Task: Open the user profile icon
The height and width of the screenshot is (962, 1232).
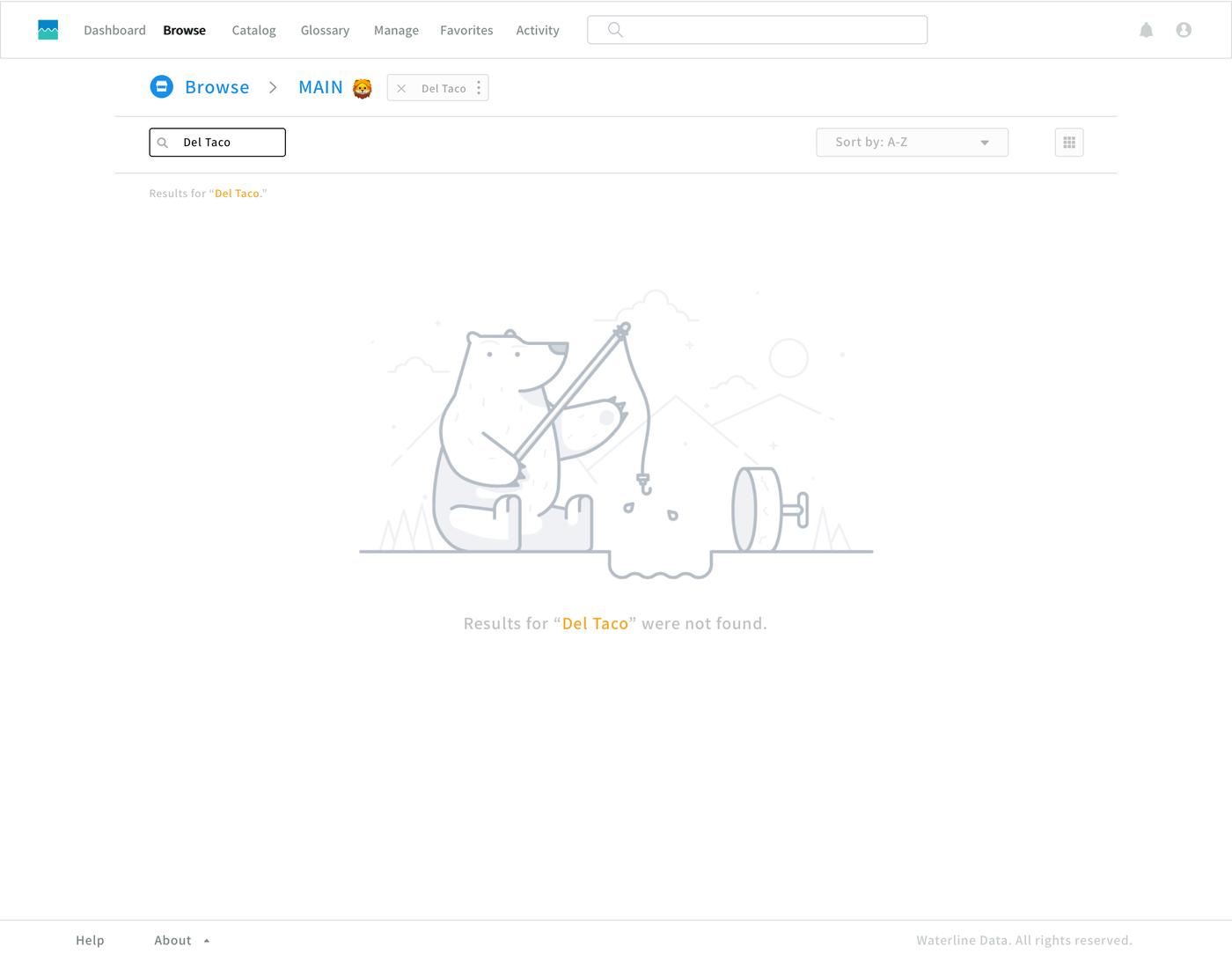Action: [1184, 30]
